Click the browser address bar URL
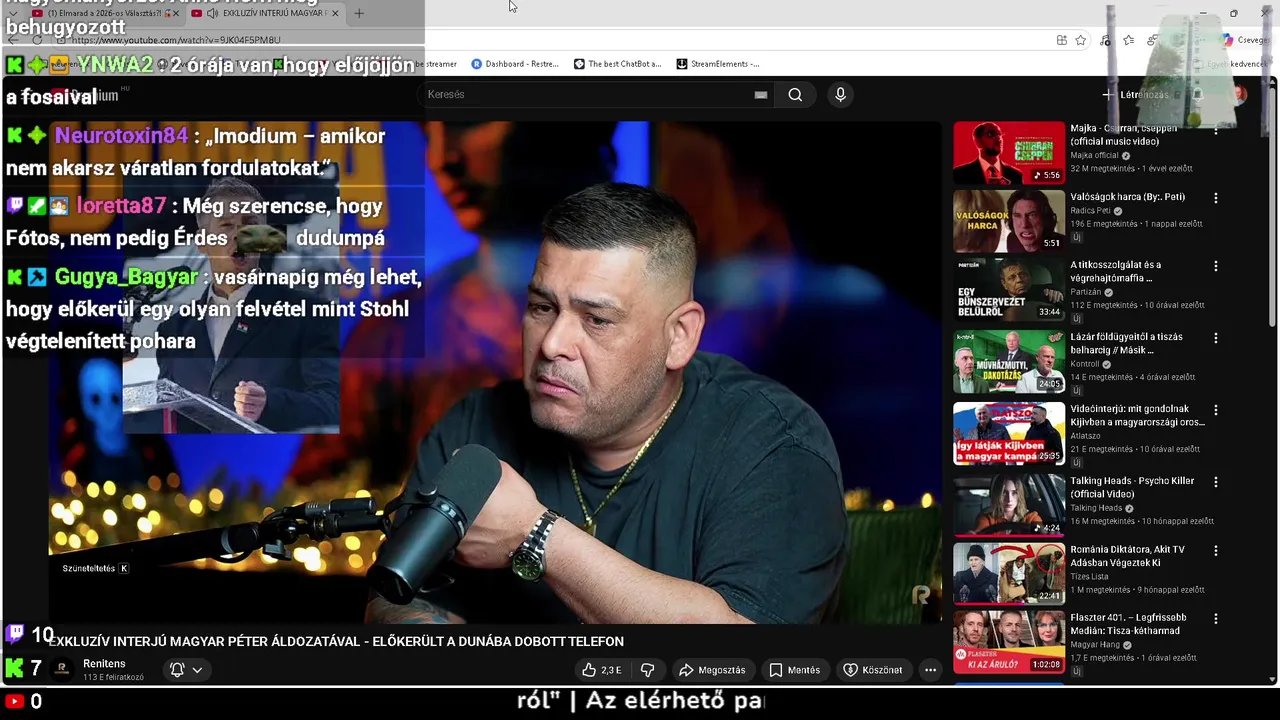This screenshot has height=720, width=1280. tap(176, 40)
